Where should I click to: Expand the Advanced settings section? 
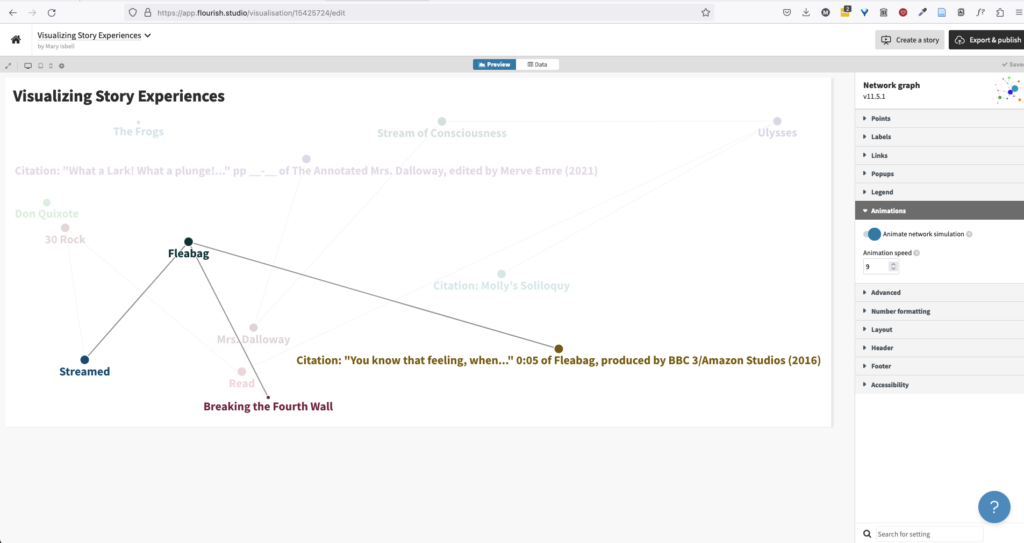tap(939, 293)
